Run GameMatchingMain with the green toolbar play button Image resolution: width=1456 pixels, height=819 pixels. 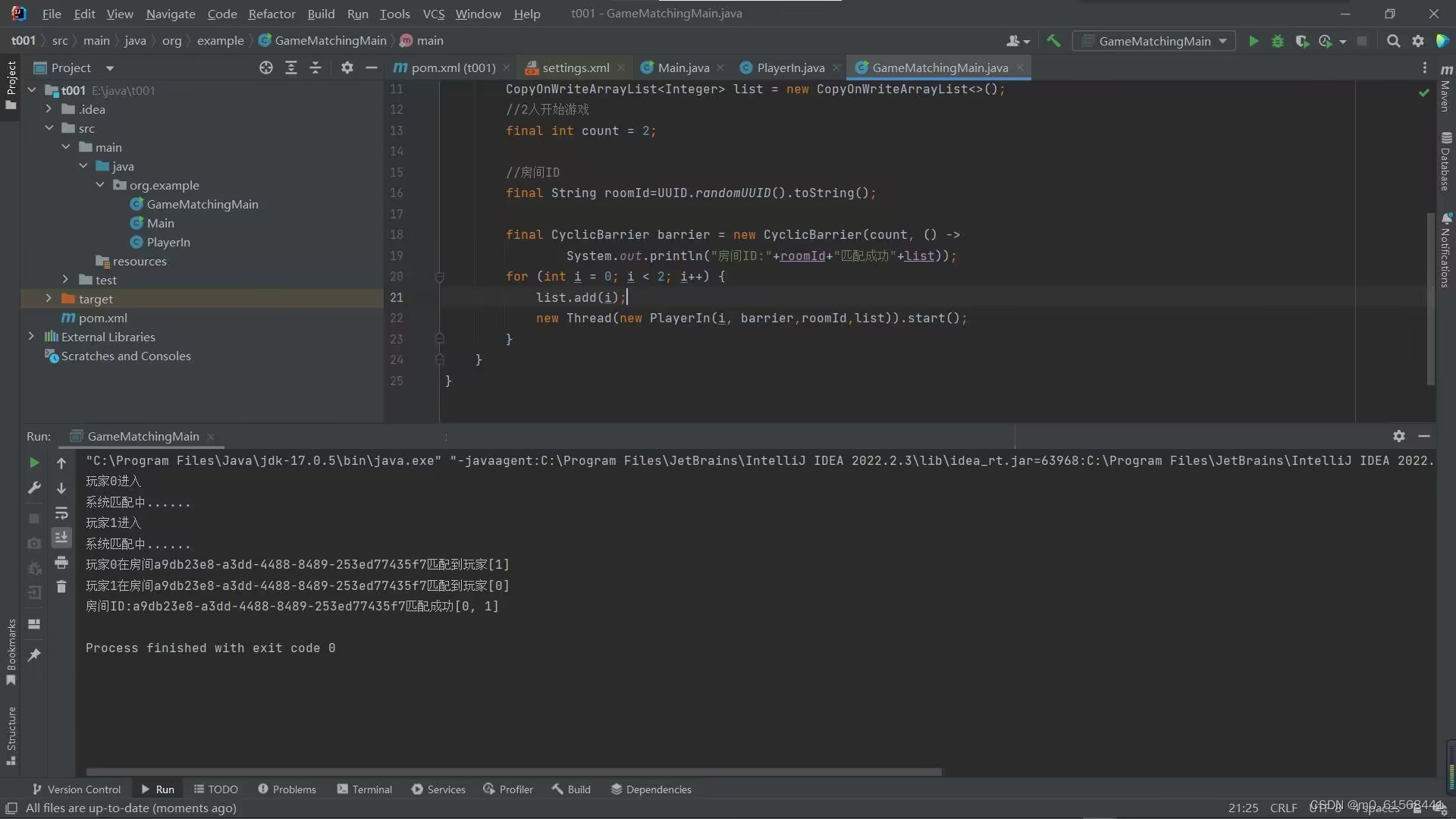coord(1254,41)
